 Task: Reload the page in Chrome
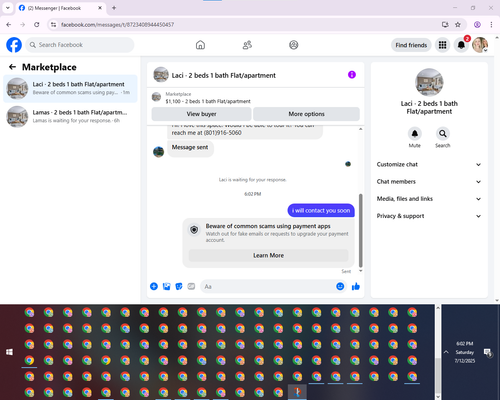tap(37, 24)
